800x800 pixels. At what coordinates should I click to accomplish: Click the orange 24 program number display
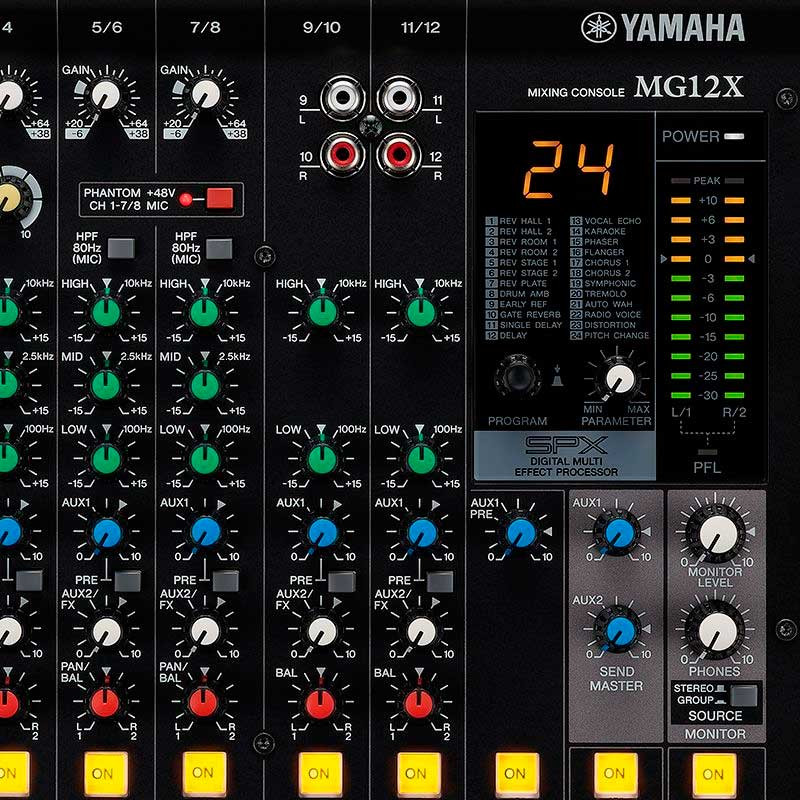[568, 170]
